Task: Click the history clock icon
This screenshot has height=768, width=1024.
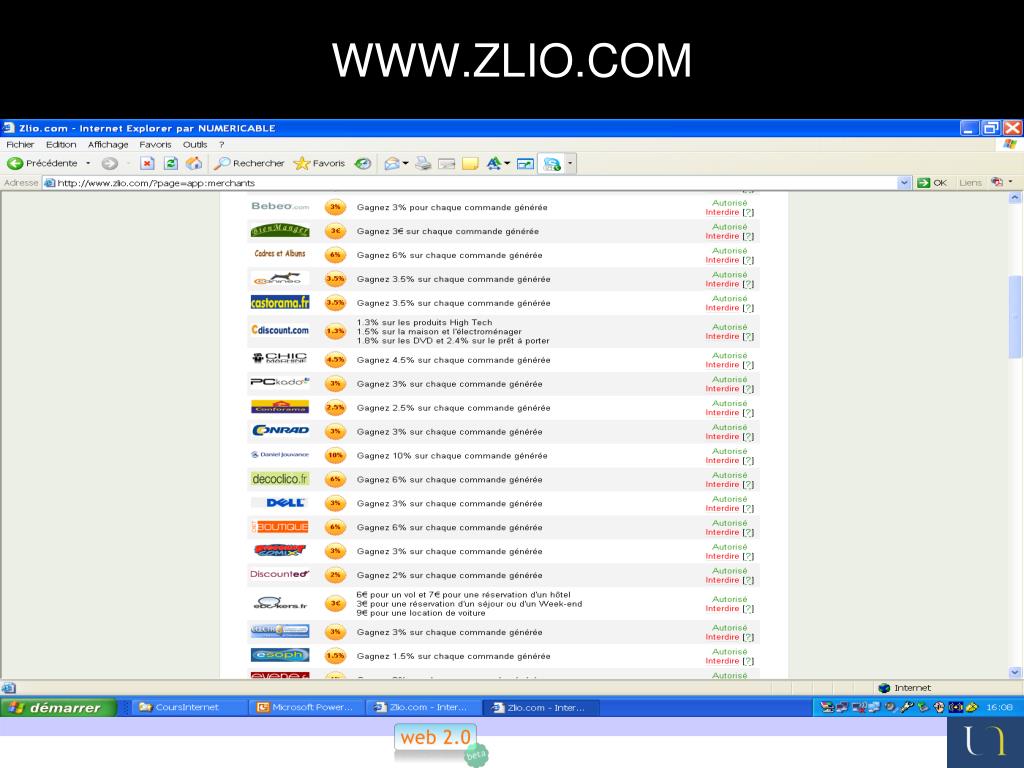Action: point(363,163)
